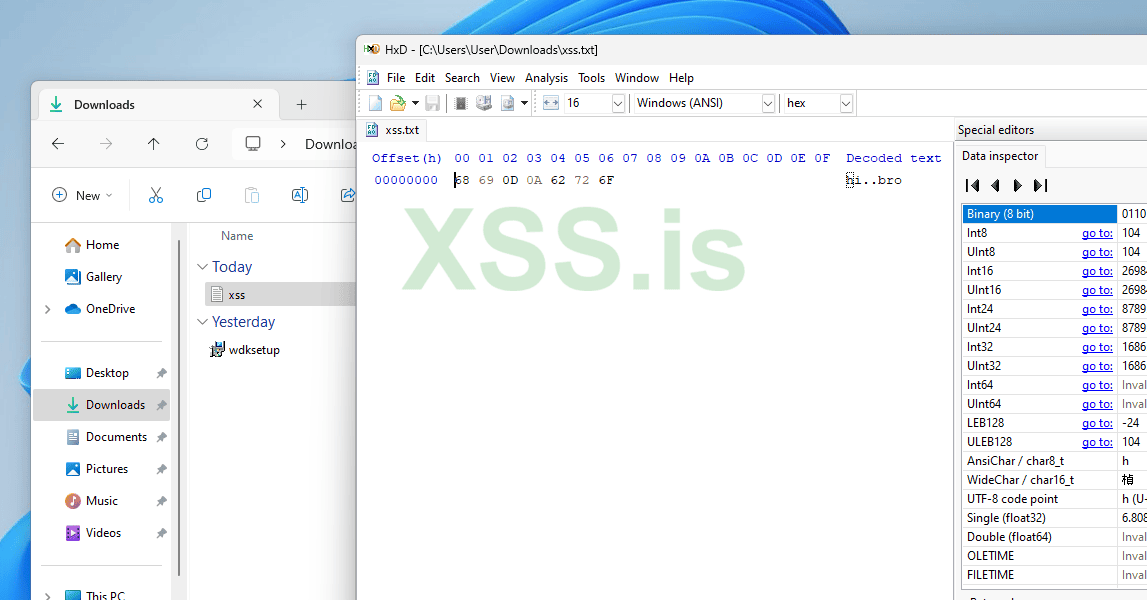Image resolution: width=1147 pixels, height=600 pixels.
Task: Select the Binary (8 bit) row
Action: (x=1054, y=214)
